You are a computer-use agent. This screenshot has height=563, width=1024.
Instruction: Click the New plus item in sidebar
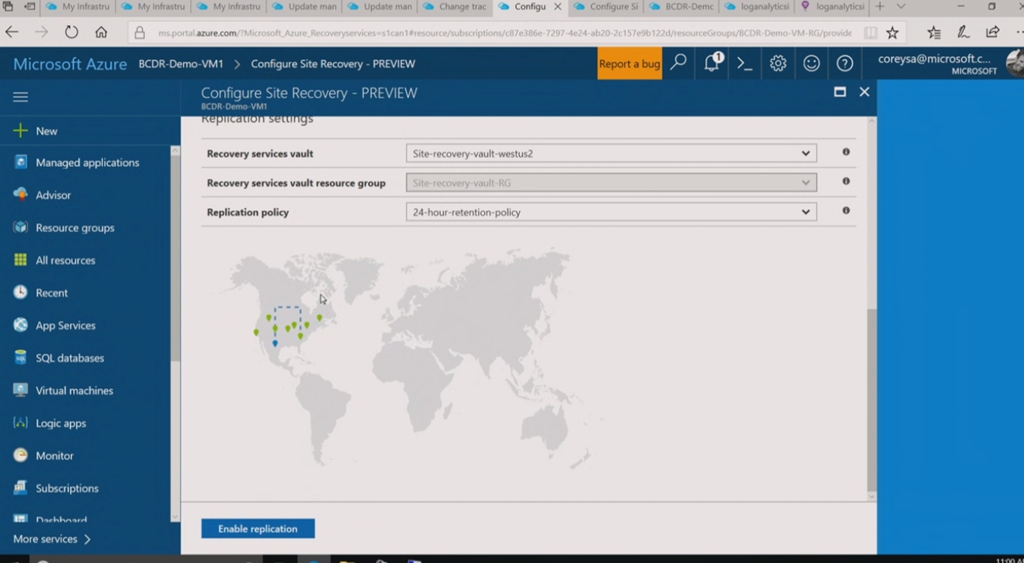point(46,131)
